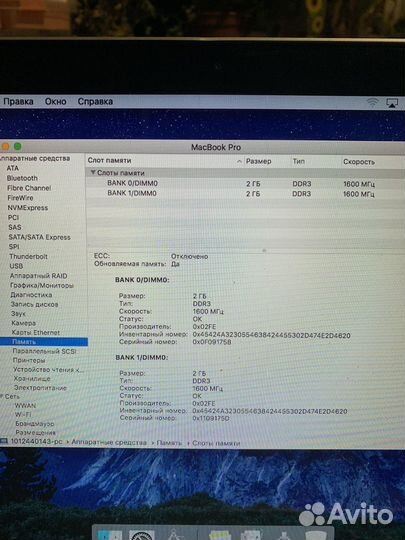
Task: Click the BANK 0/DIMM0: details heading
Action: pos(142,280)
